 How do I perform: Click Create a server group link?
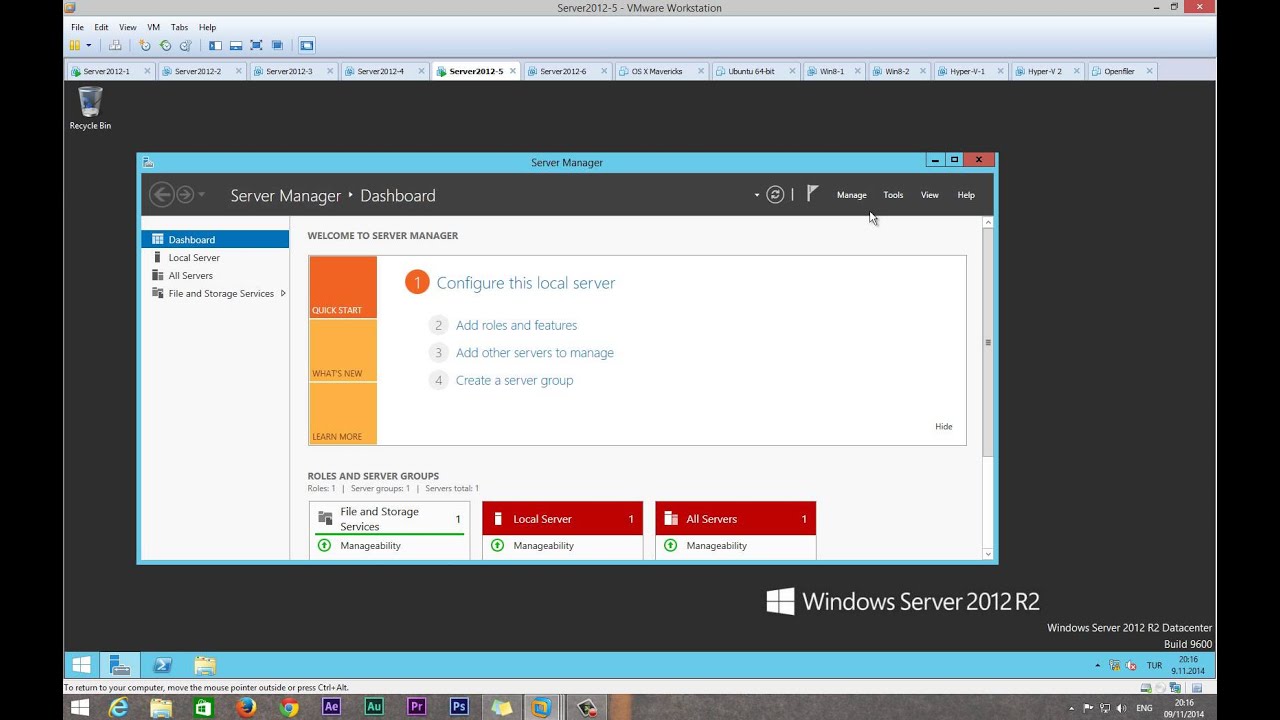pos(514,380)
